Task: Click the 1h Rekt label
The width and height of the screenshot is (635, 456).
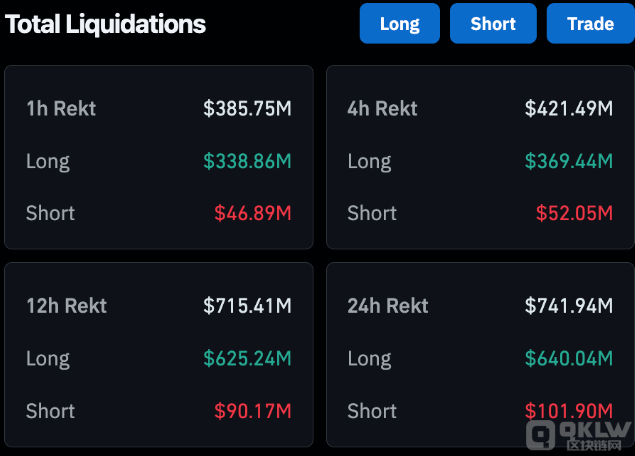Action: point(61,109)
